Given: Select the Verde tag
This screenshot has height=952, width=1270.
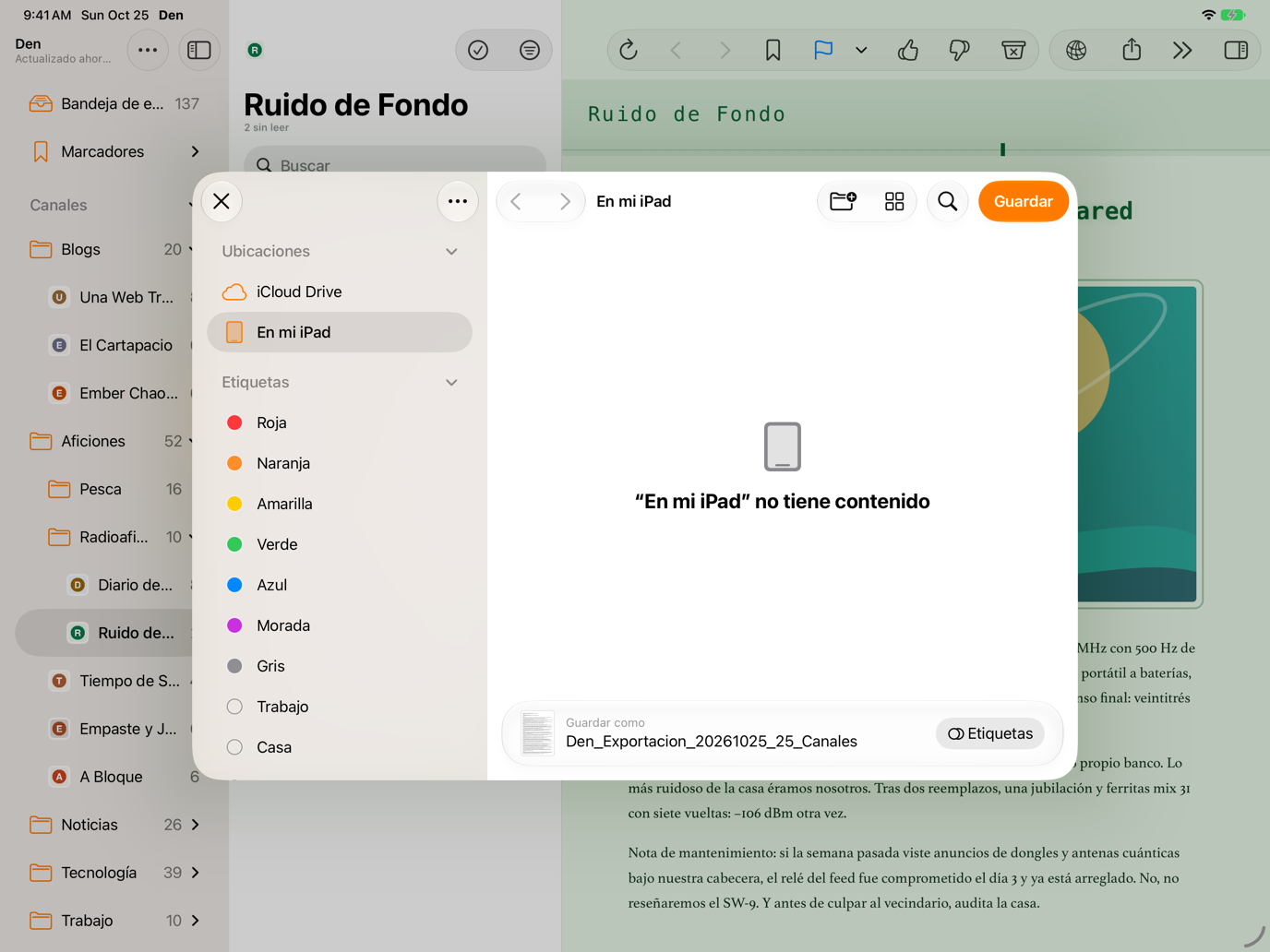Looking at the screenshot, I should pos(340,544).
